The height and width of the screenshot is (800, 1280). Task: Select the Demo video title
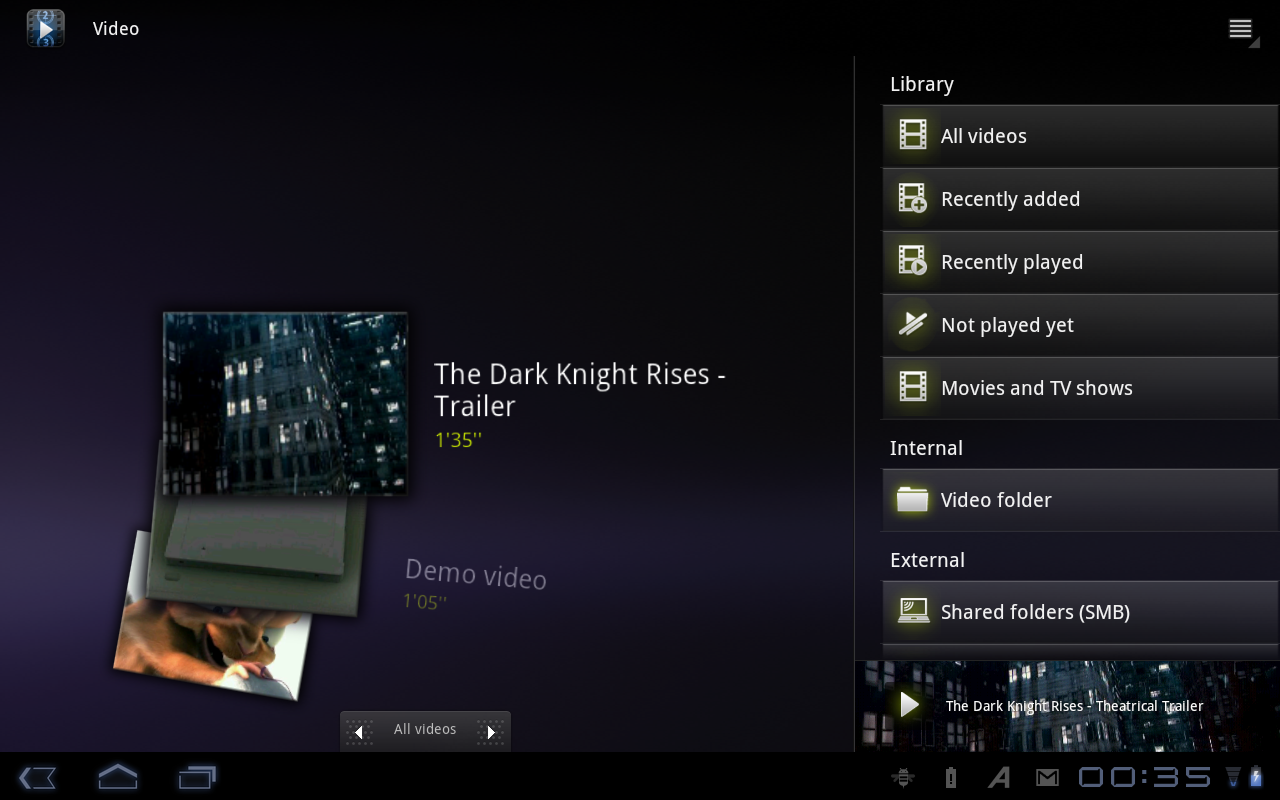pyautogui.click(x=476, y=573)
